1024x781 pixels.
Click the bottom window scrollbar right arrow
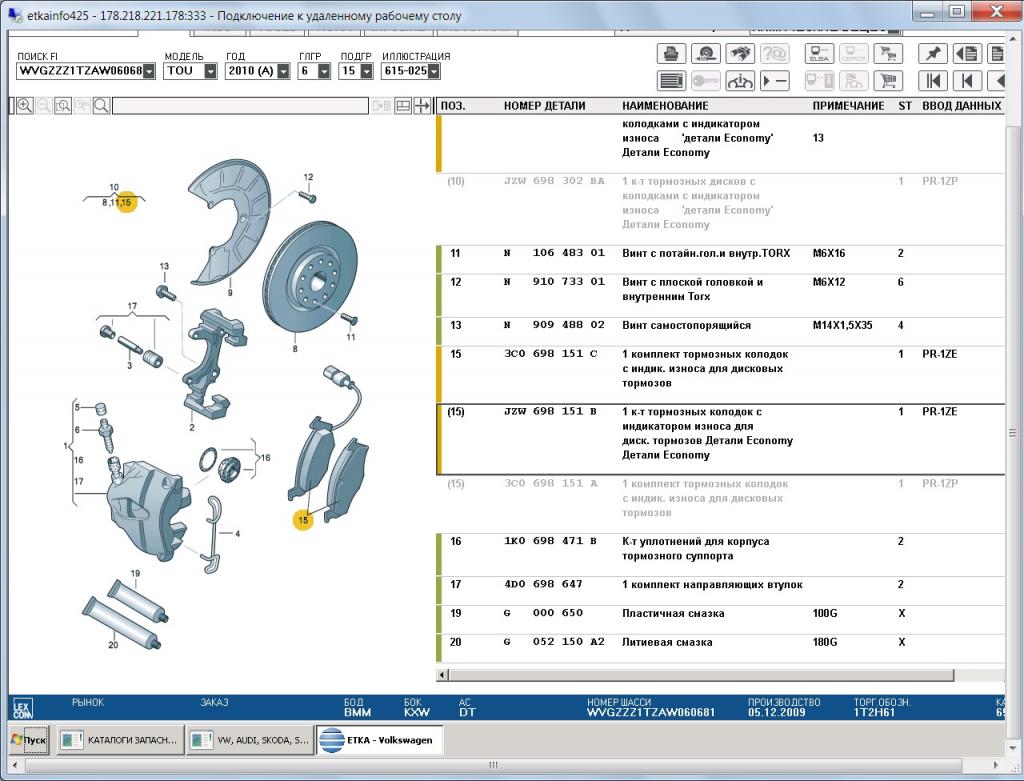pyautogui.click(x=995, y=765)
